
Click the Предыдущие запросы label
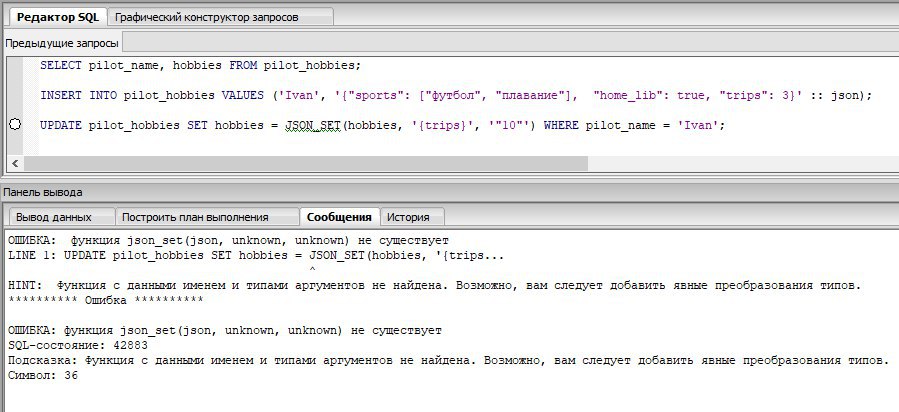[62, 43]
